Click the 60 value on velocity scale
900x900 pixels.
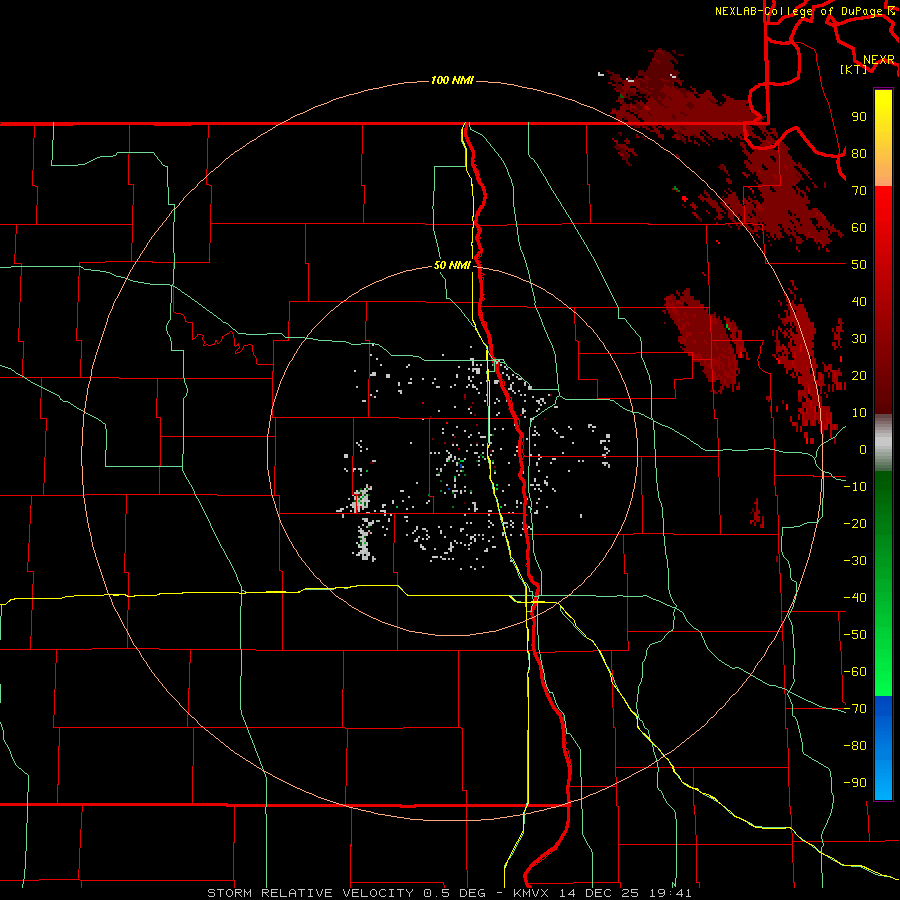point(859,228)
